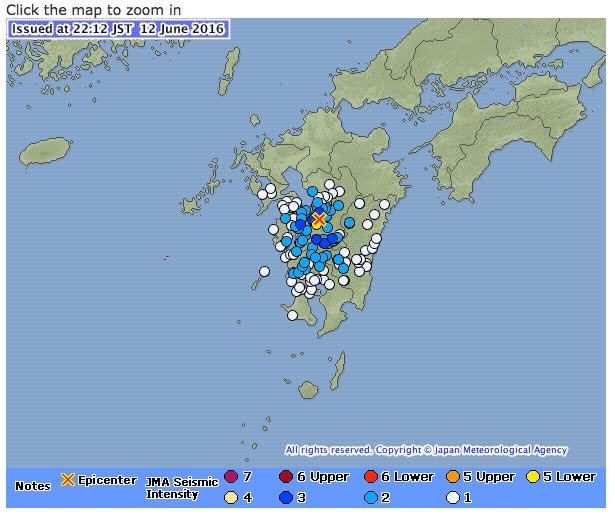Image resolution: width=615 pixels, height=518 pixels.
Task: Select the white intensity 1 legend circle
Action: point(453,496)
